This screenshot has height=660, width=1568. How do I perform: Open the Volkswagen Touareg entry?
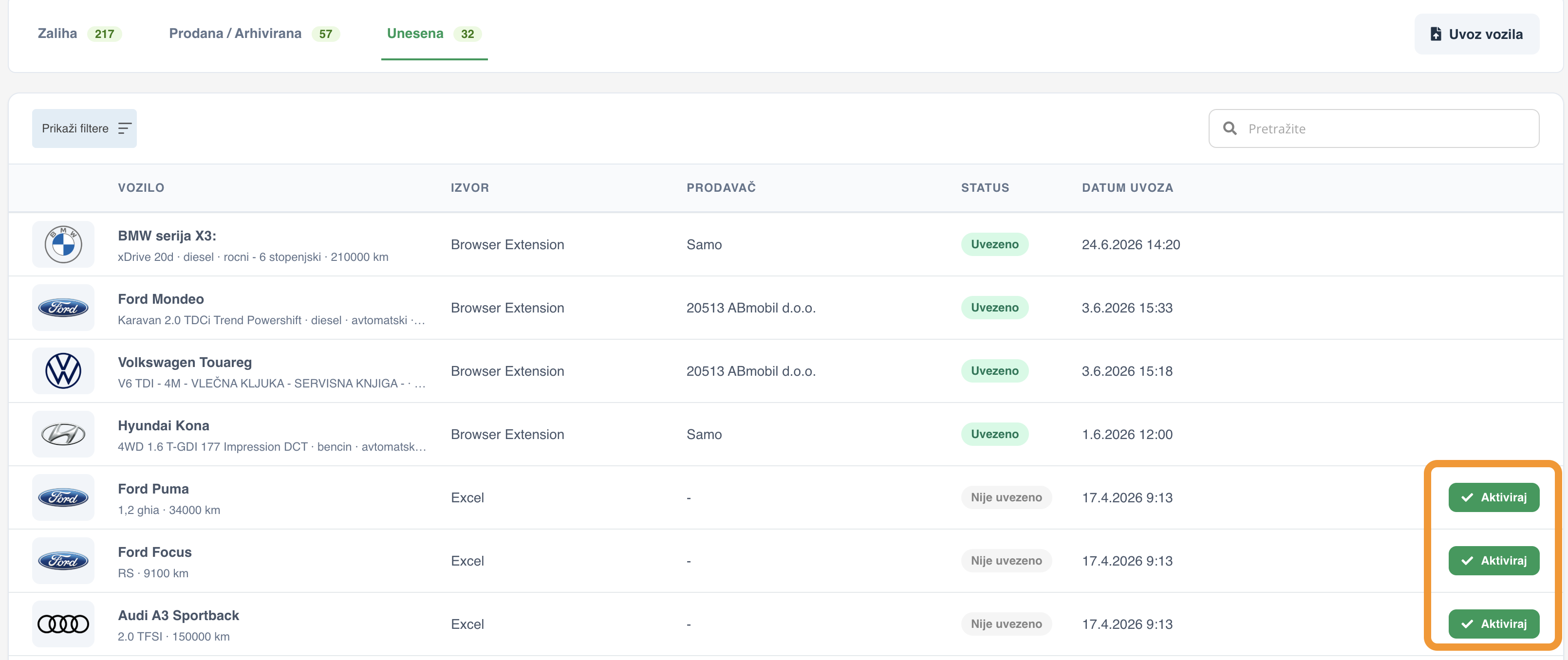pyautogui.click(x=185, y=363)
